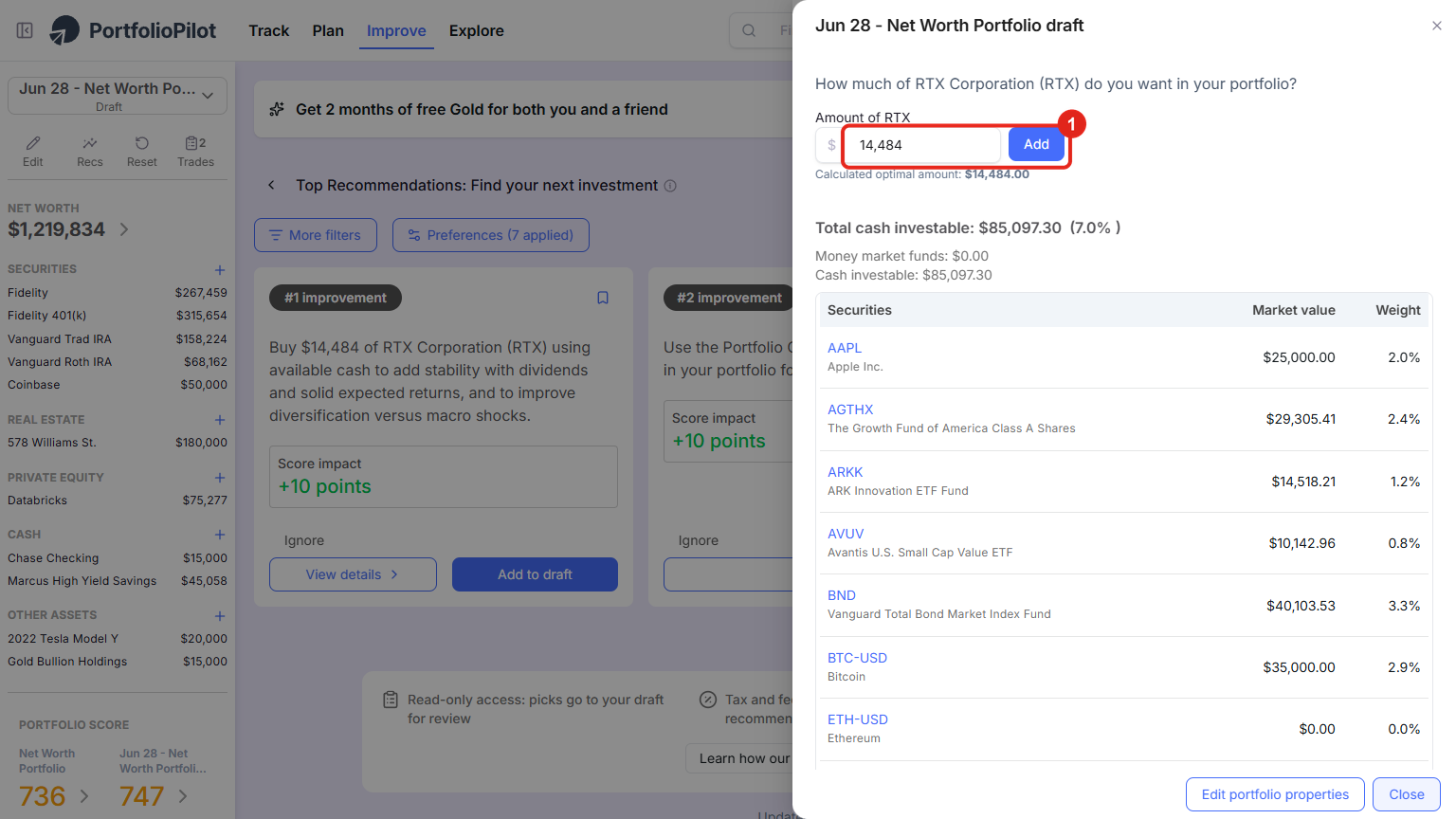
Task: Open the Trades list
Action: (195, 151)
